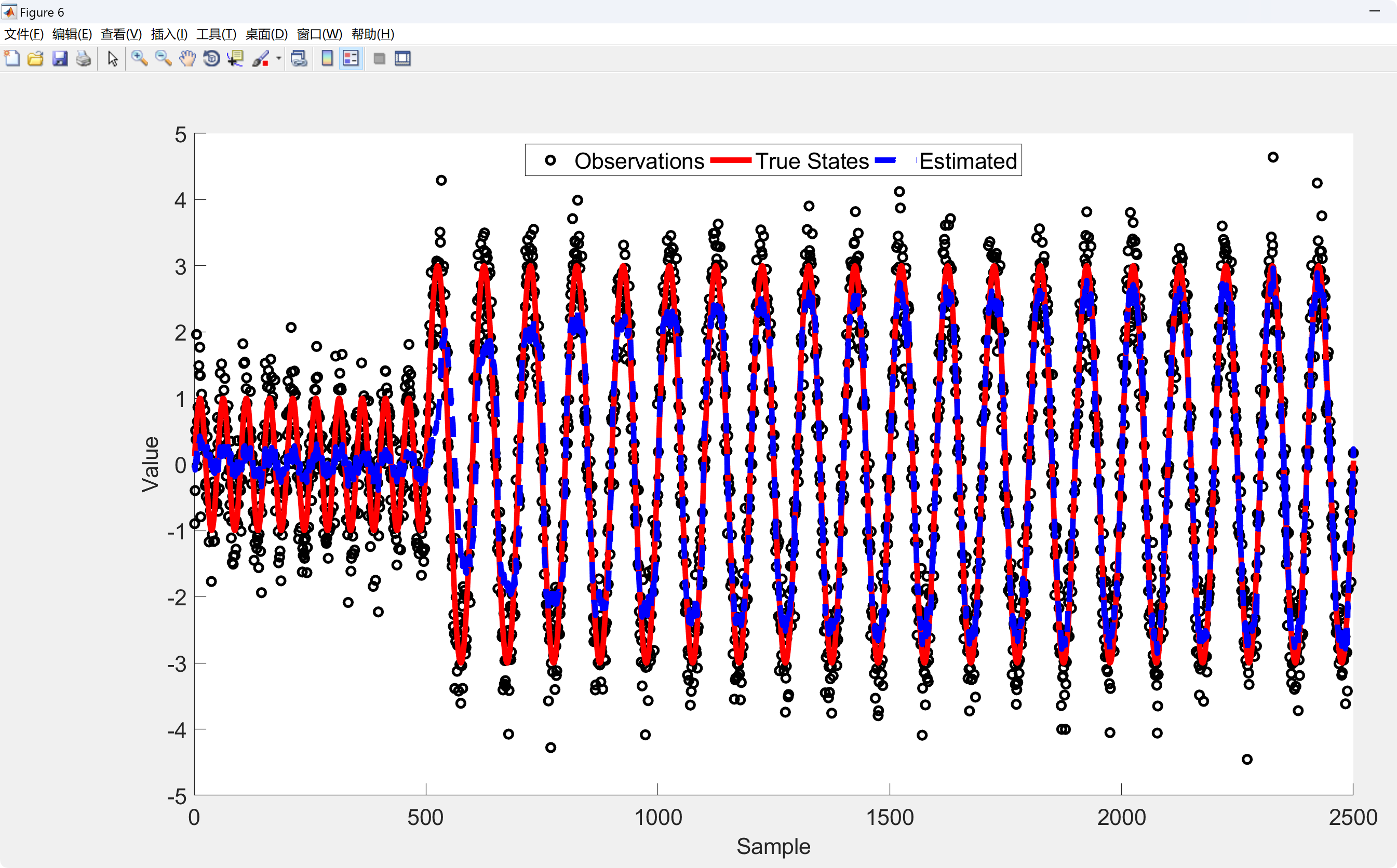Open the brush color dropdown arrow

pyautogui.click(x=278, y=59)
